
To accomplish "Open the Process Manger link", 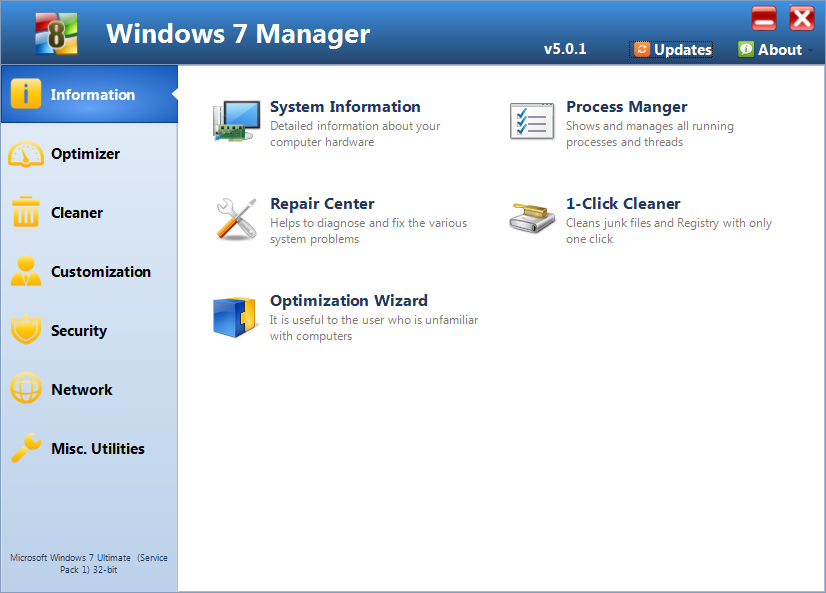I will click(626, 106).
